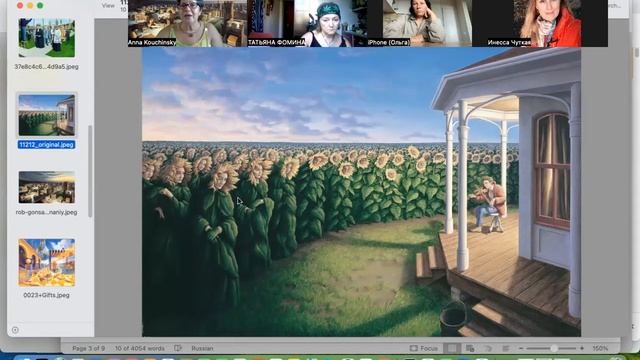
Task: Click the 150% zoom level value
Action: tap(600, 349)
